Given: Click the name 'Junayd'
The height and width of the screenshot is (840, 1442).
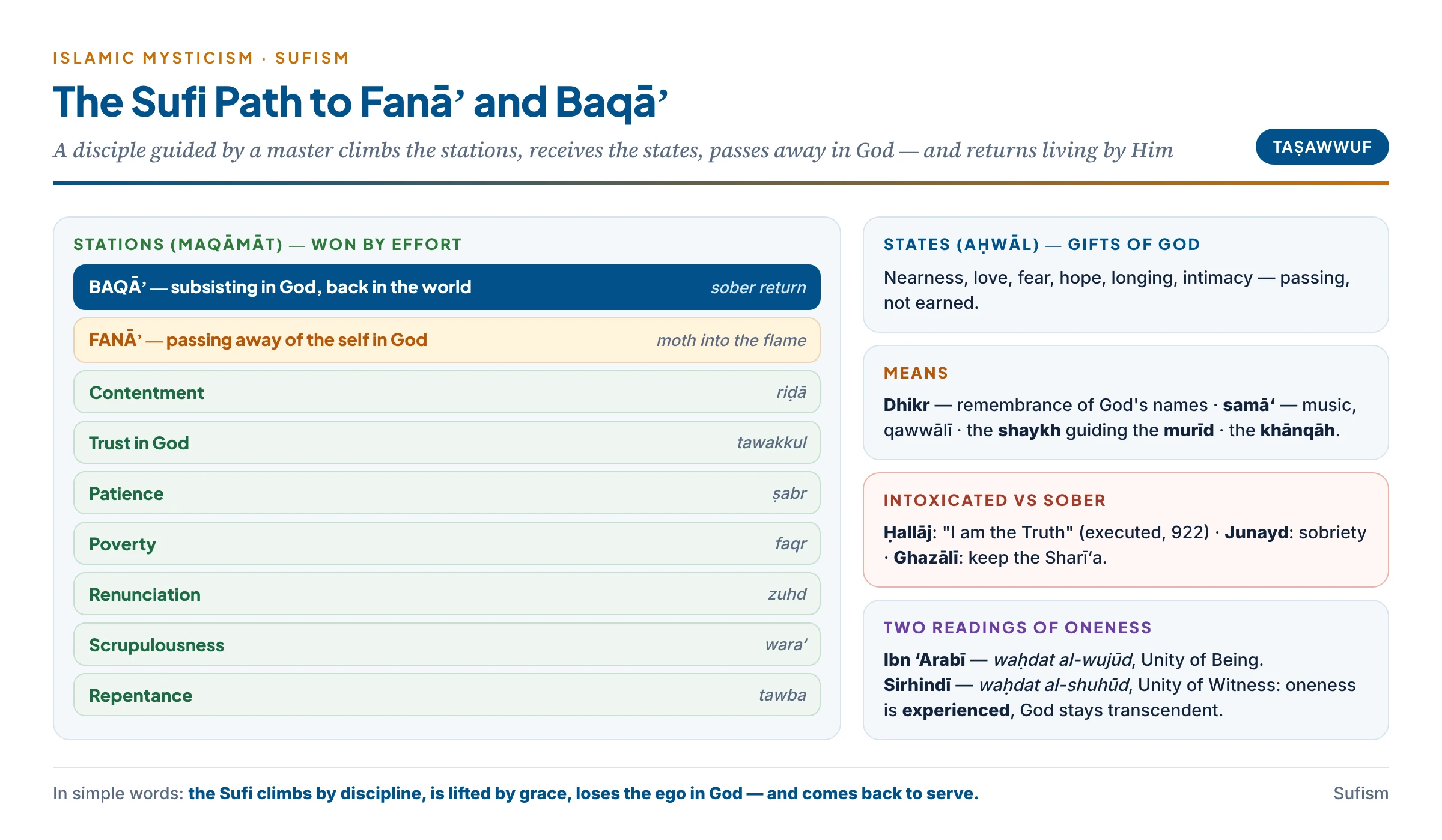Looking at the screenshot, I should tap(1256, 533).
